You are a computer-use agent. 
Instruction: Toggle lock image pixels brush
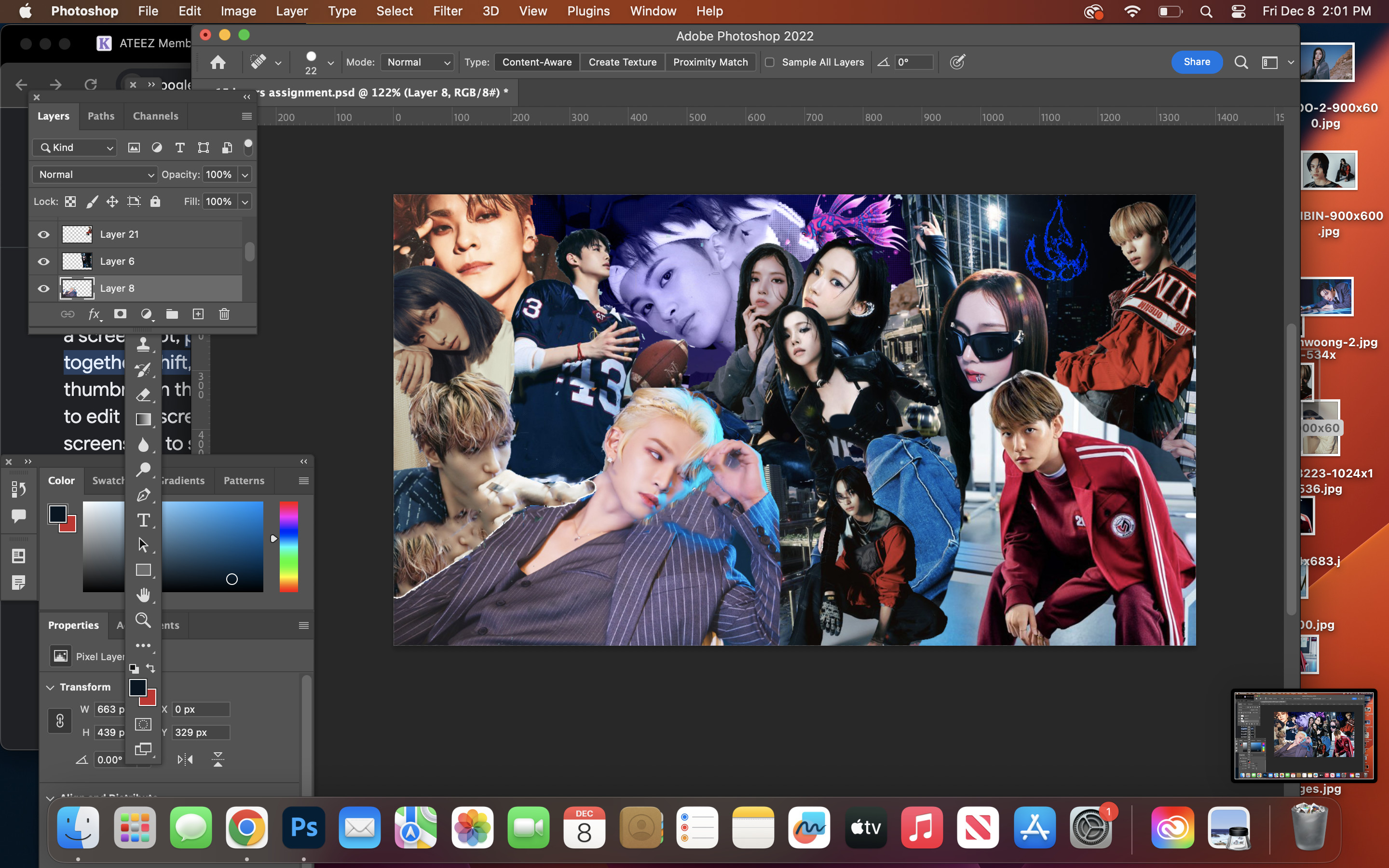[92, 202]
